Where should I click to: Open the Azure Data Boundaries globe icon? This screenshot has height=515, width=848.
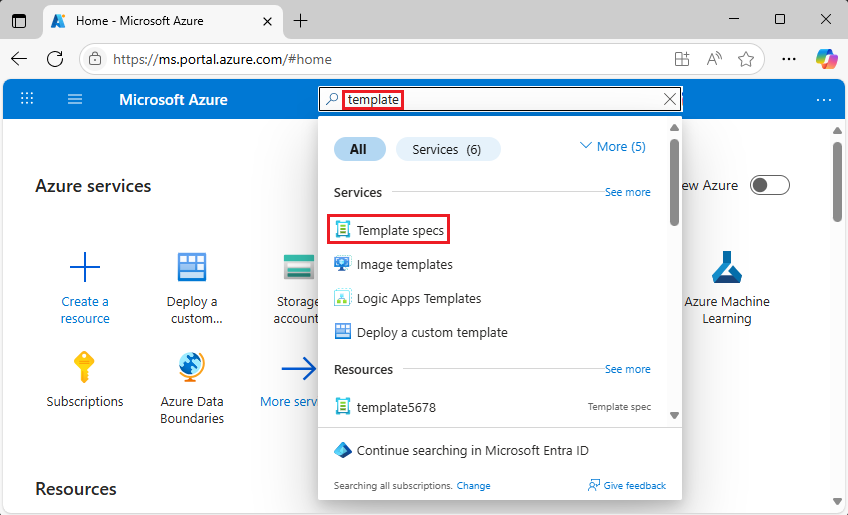coord(192,367)
